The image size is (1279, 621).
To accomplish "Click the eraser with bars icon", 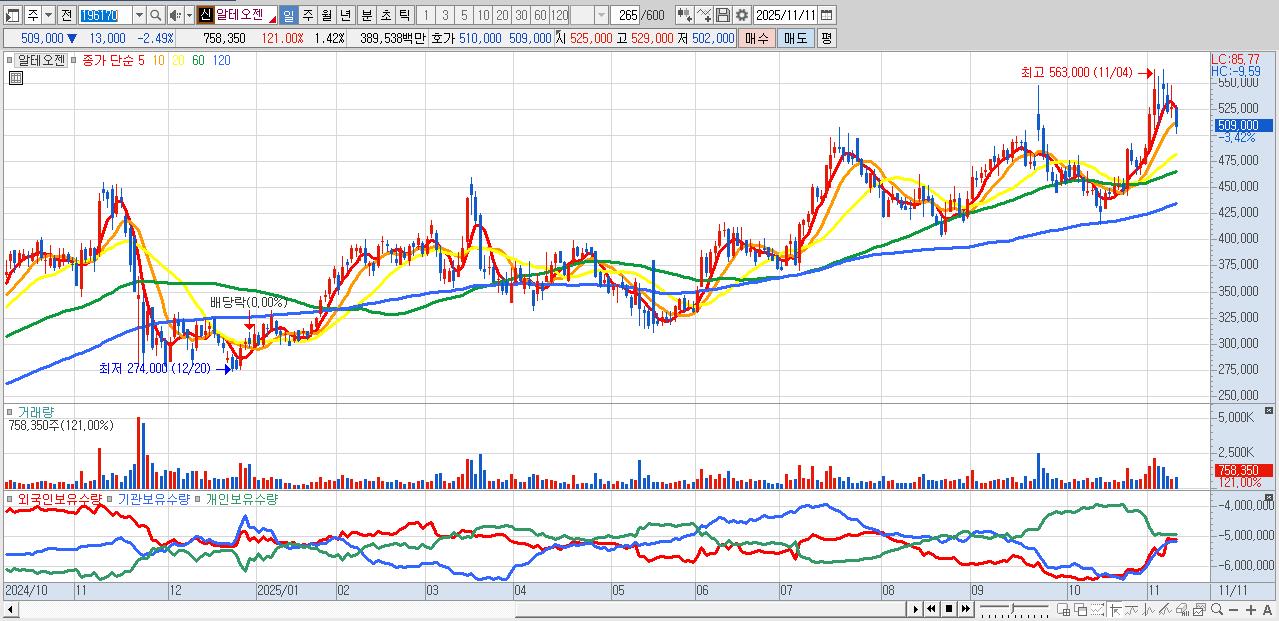I will 1183,609.
